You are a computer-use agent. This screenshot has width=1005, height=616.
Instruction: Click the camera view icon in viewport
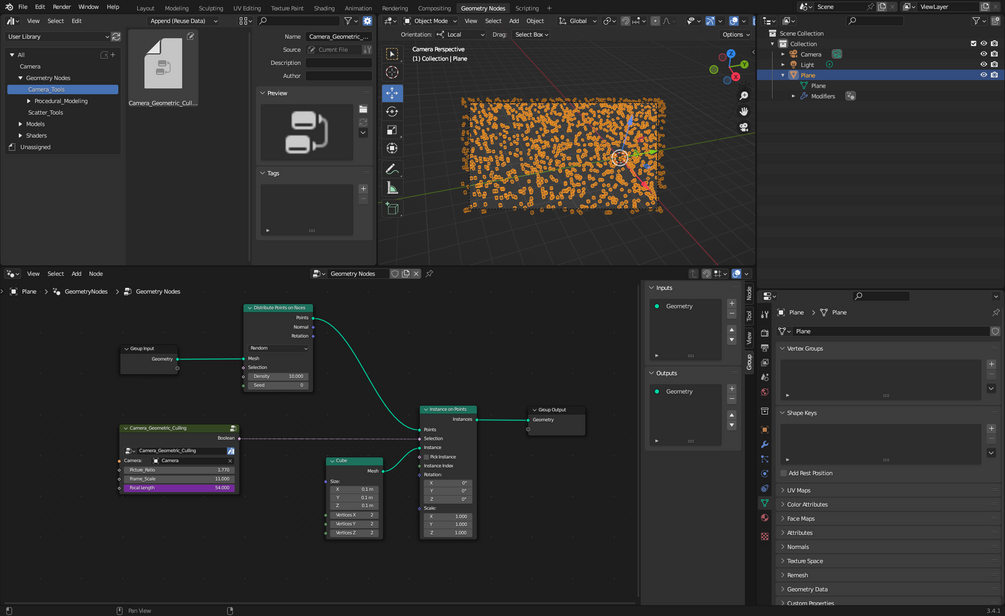coord(744,127)
